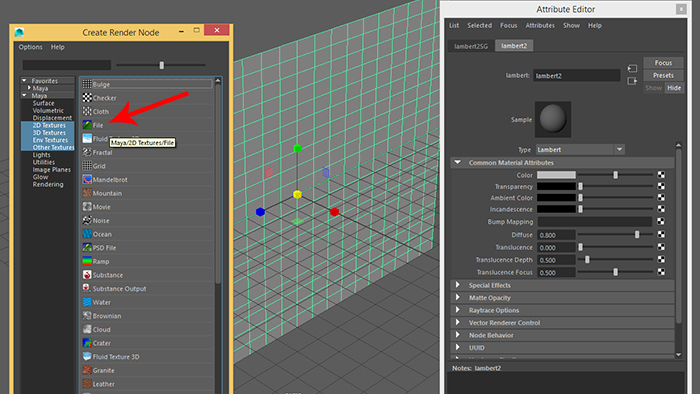Switch to the lambert2SG tab

pyautogui.click(x=471, y=46)
